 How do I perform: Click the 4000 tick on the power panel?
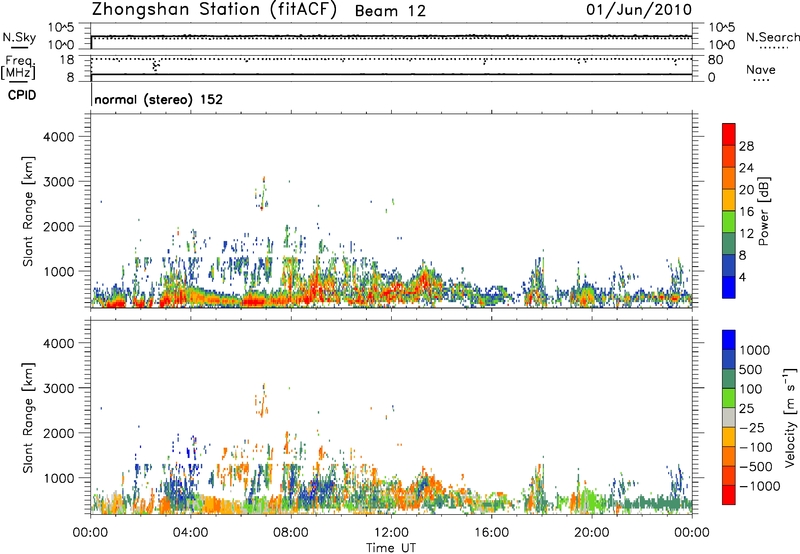(59, 137)
